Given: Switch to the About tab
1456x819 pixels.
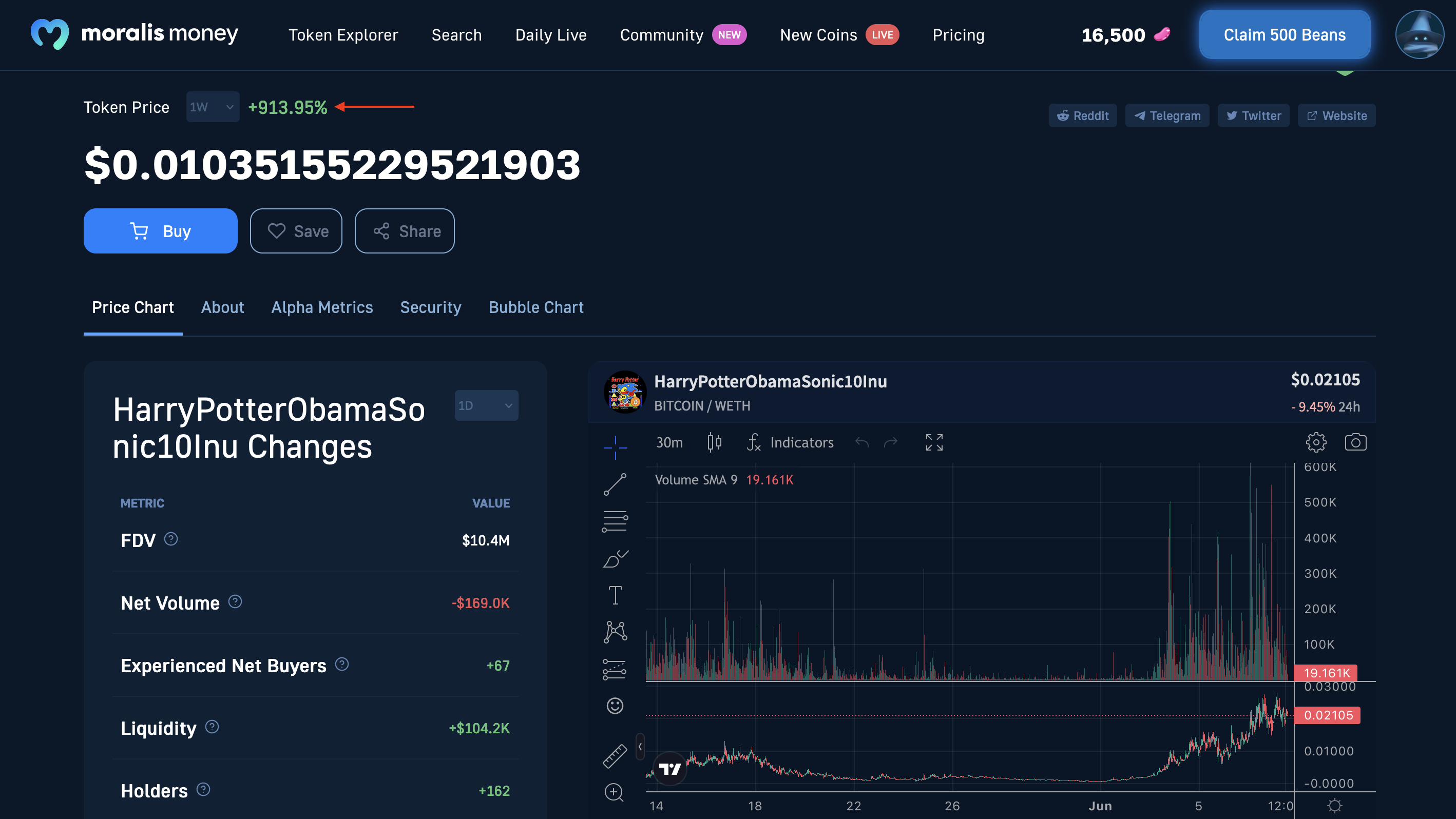Looking at the screenshot, I should [x=223, y=307].
